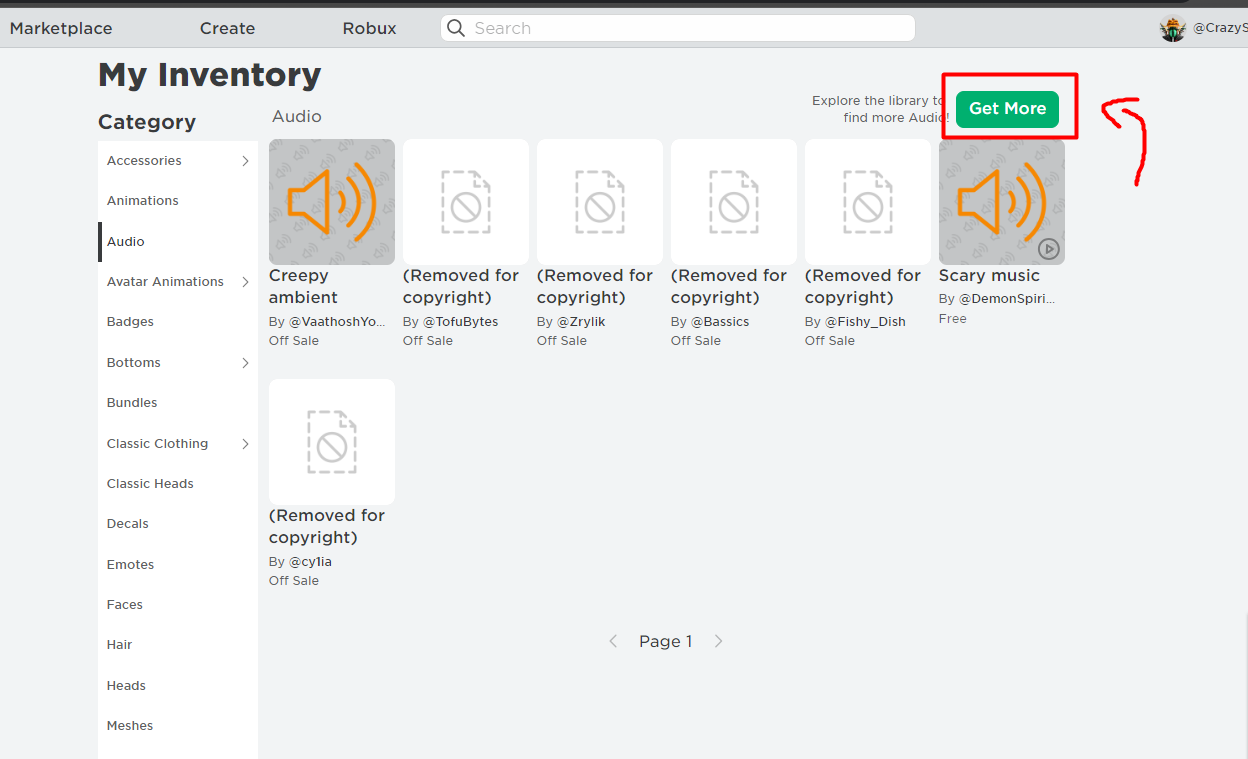The width and height of the screenshot is (1248, 759).
Task: Open the Scary music audio thumbnail
Action: pyautogui.click(x=1002, y=202)
